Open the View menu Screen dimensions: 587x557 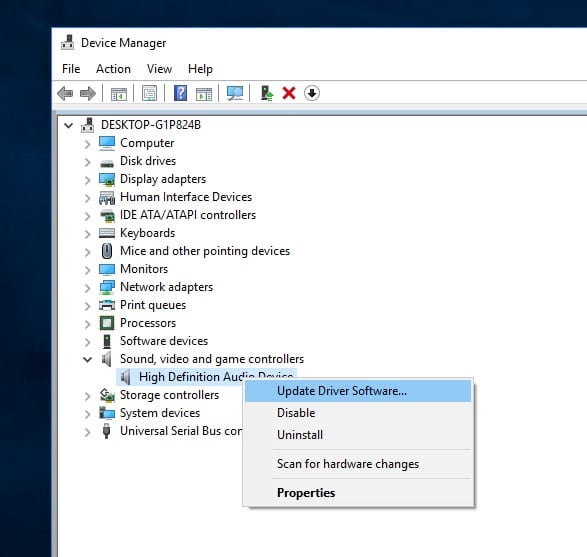pyautogui.click(x=159, y=69)
